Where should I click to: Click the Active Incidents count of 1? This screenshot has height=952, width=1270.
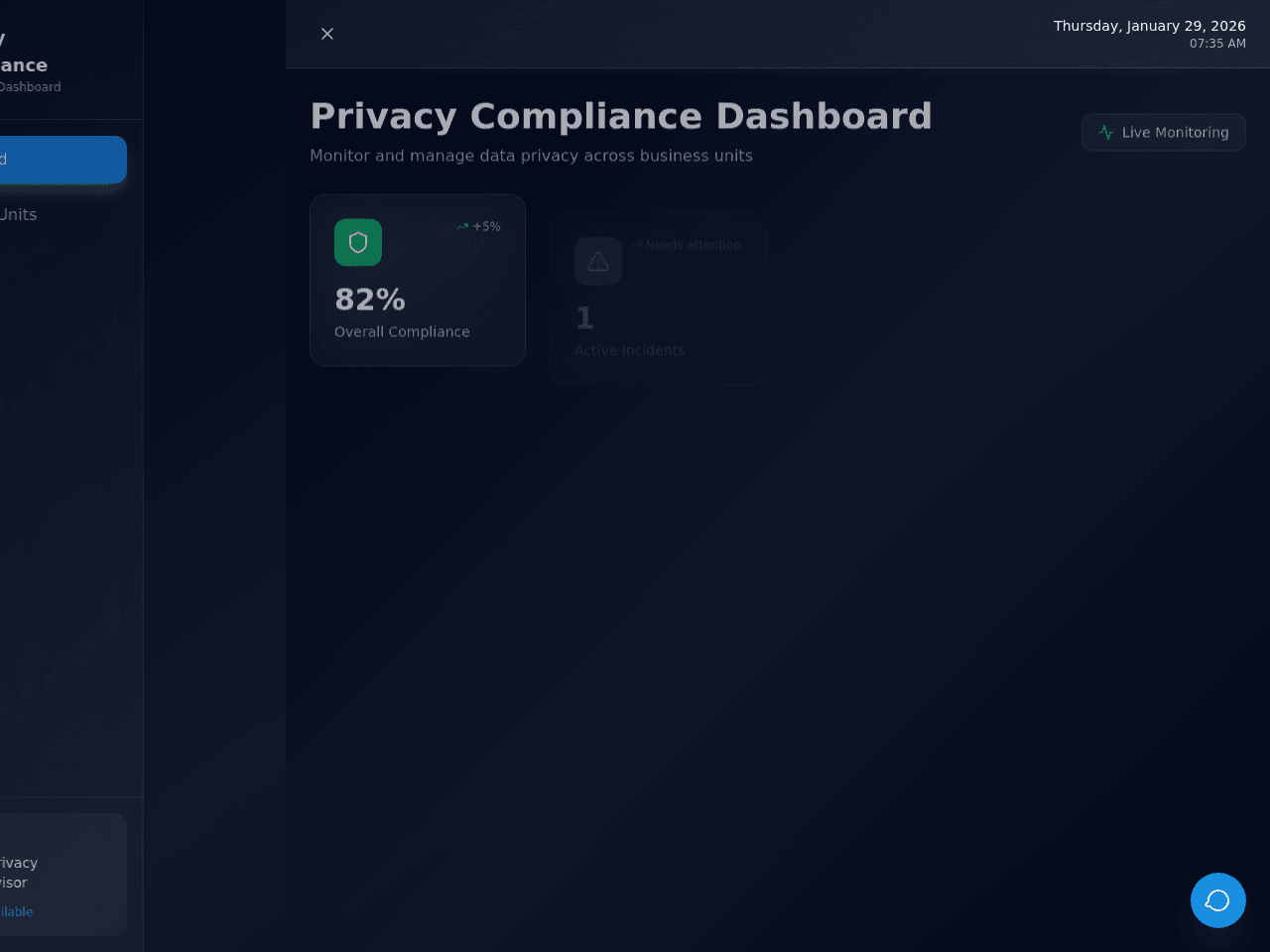point(584,318)
